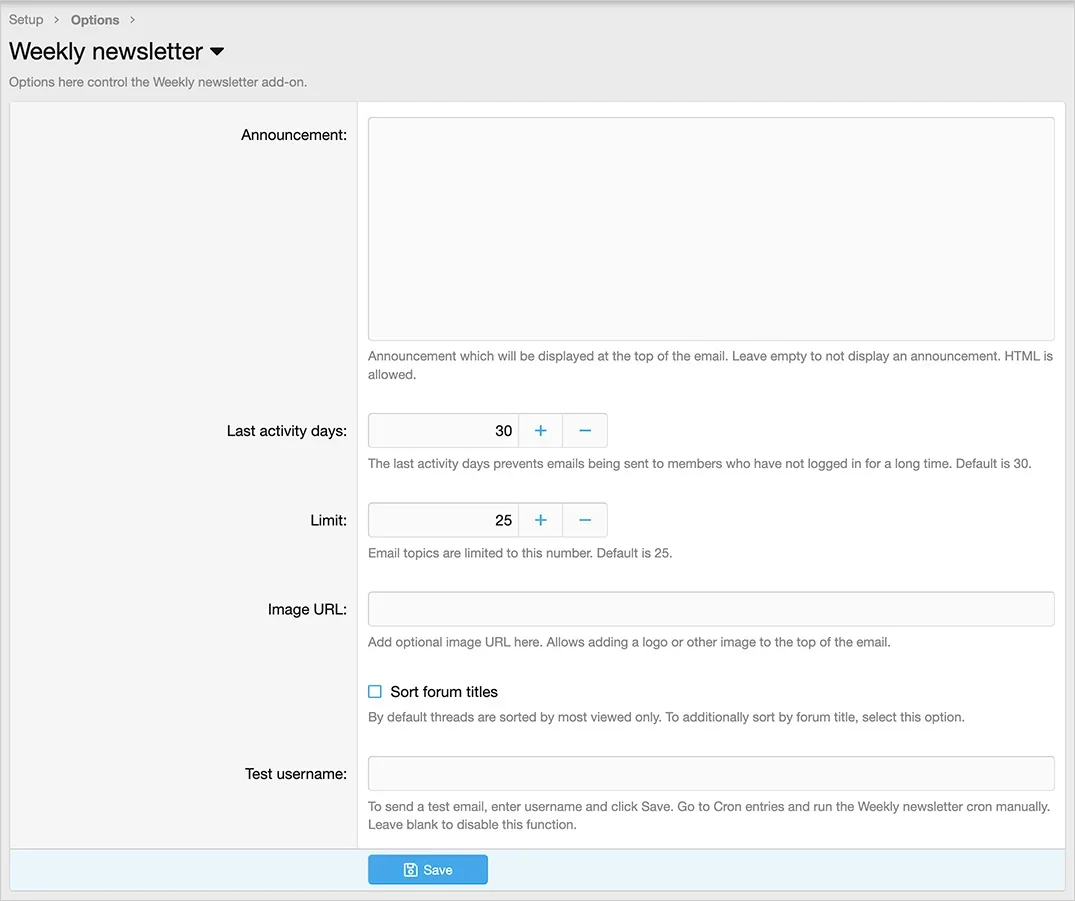Enable the Sort forum titles checkbox
Viewport: 1075px width, 901px height.
(x=375, y=691)
